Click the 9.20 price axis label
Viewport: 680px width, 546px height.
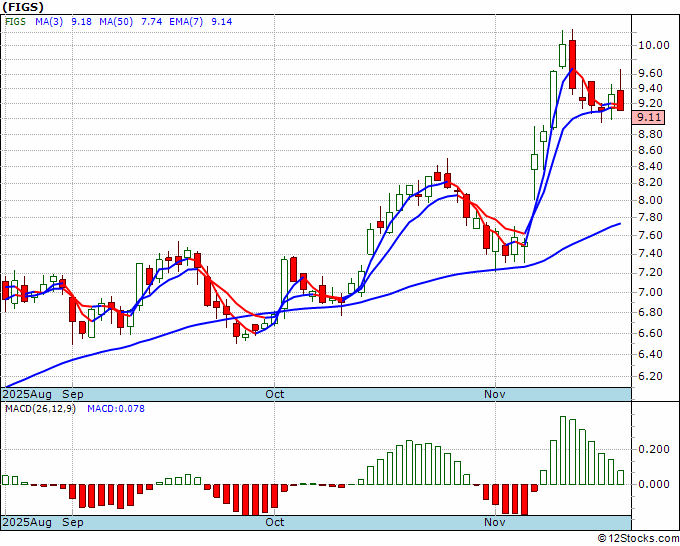pos(651,103)
